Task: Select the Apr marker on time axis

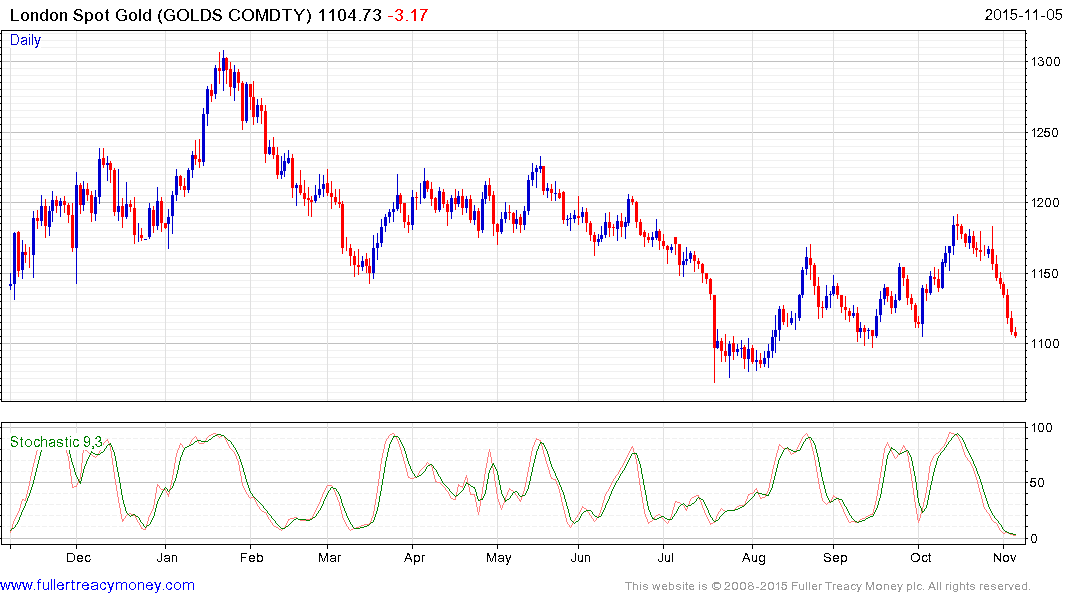Action: pos(413,557)
